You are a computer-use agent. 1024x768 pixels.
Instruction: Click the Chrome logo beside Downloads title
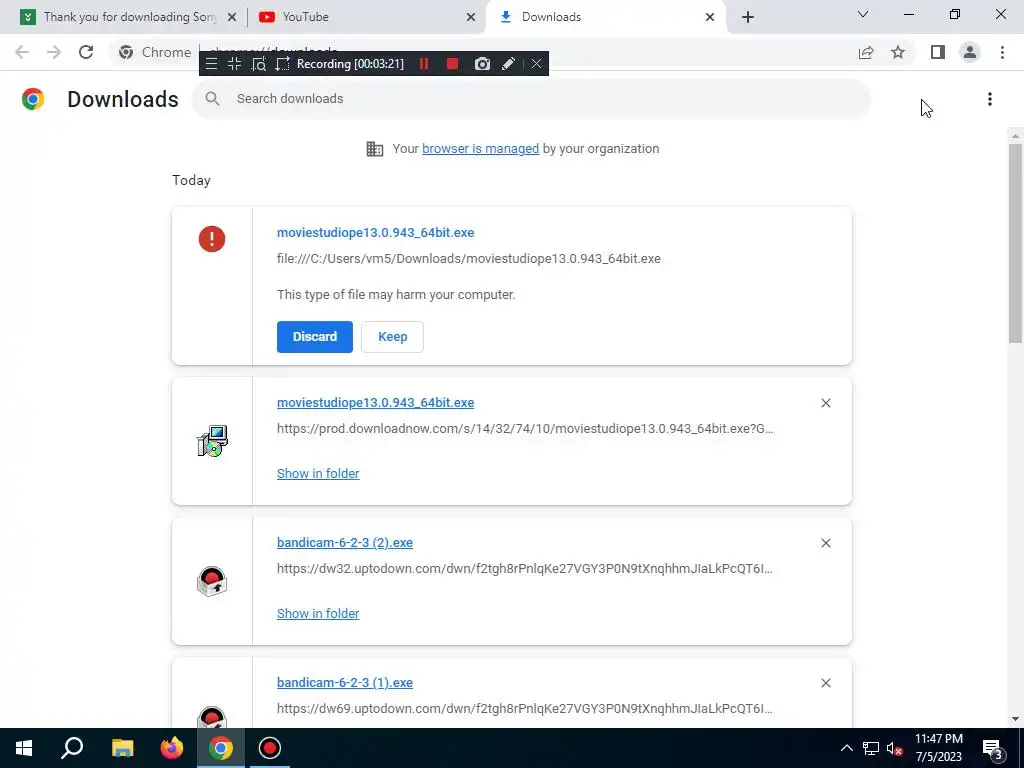point(33,99)
